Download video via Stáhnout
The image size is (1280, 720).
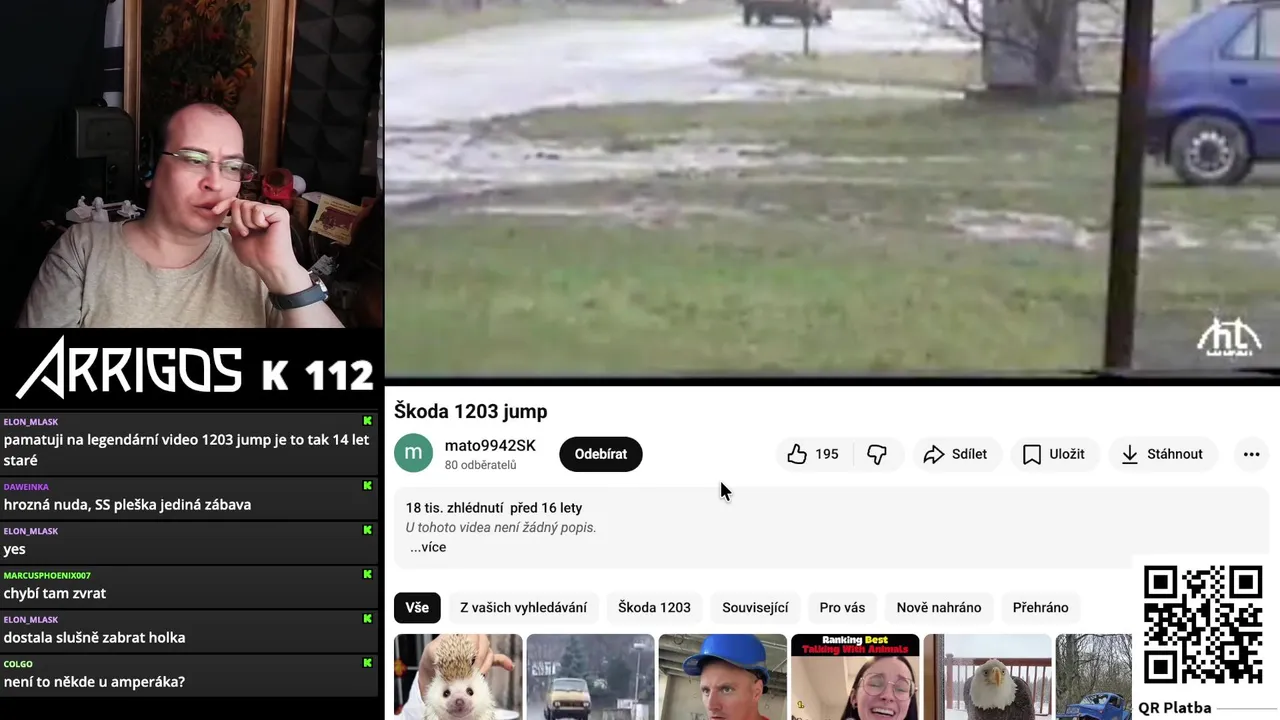click(x=1163, y=454)
